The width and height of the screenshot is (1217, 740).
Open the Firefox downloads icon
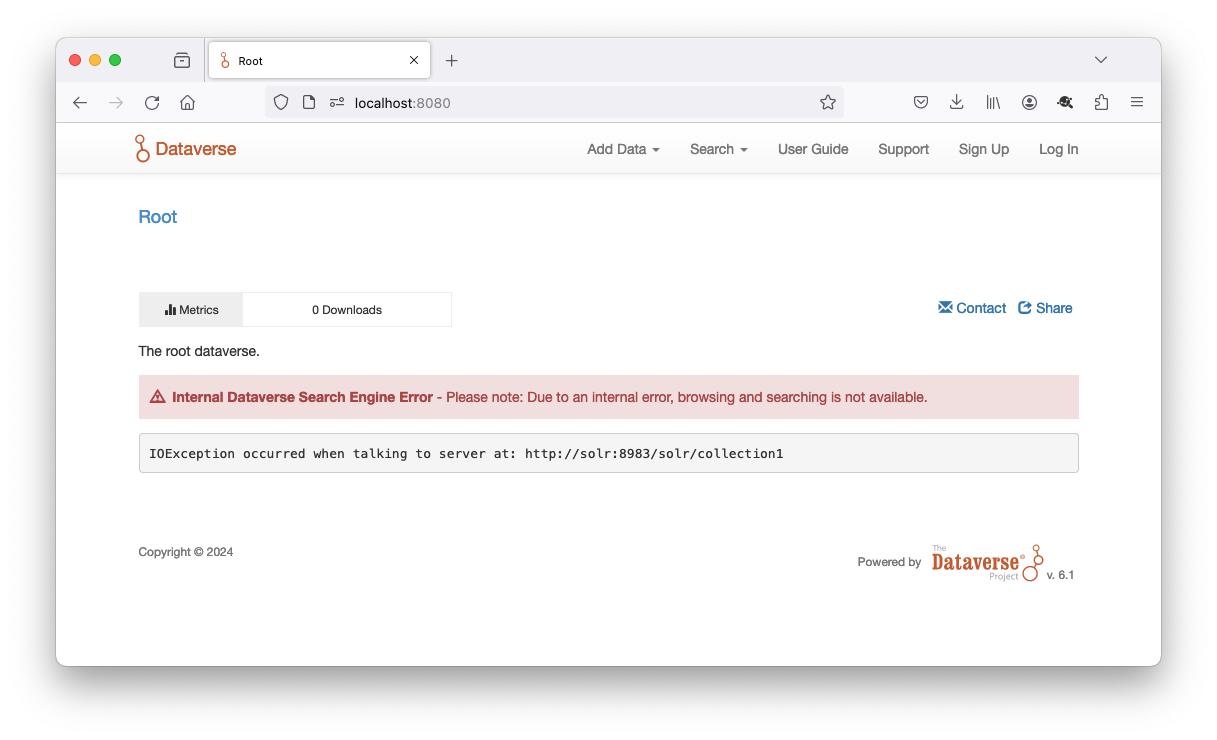957,102
